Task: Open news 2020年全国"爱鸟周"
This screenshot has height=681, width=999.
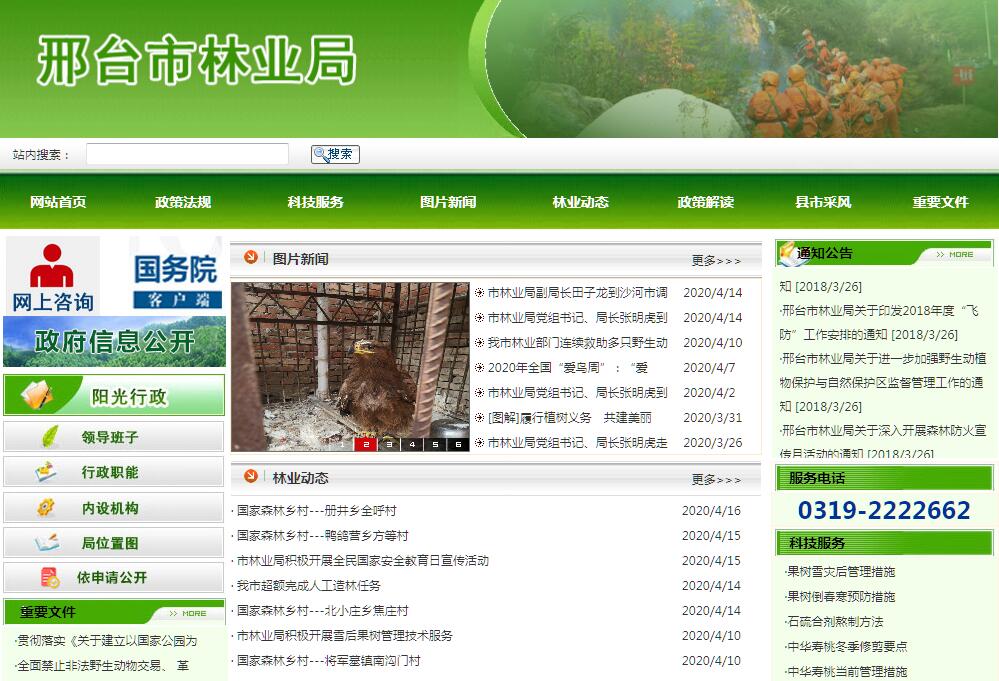Action: tap(568, 368)
